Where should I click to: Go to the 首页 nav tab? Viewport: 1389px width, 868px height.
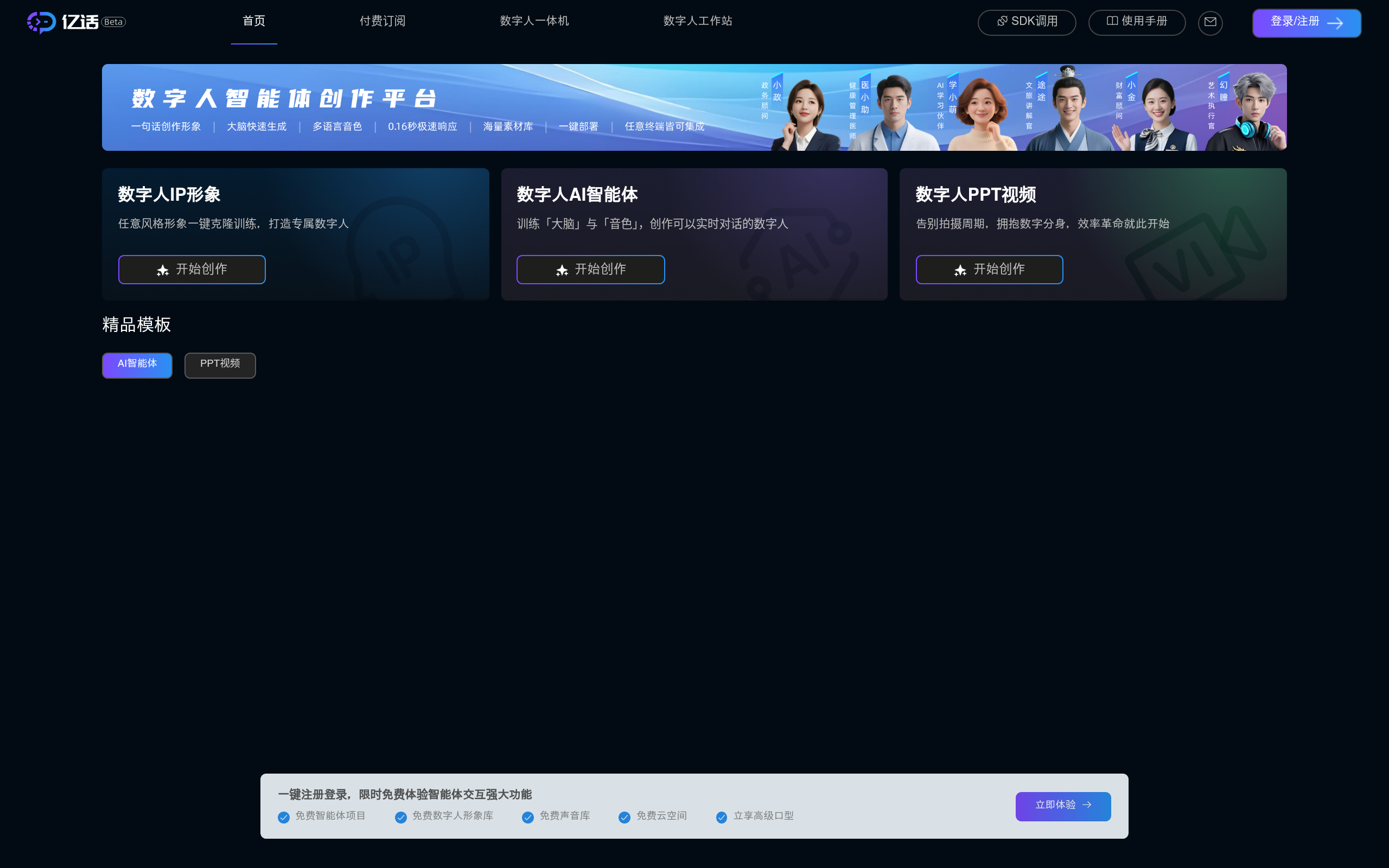tap(254, 21)
